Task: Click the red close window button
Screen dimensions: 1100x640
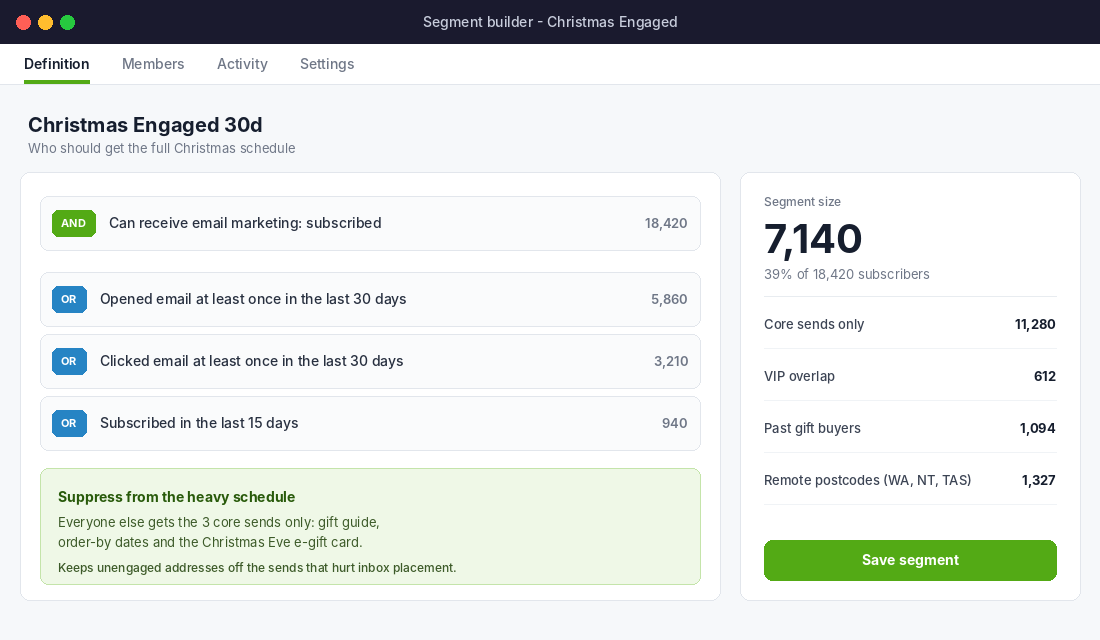Action: click(x=23, y=22)
